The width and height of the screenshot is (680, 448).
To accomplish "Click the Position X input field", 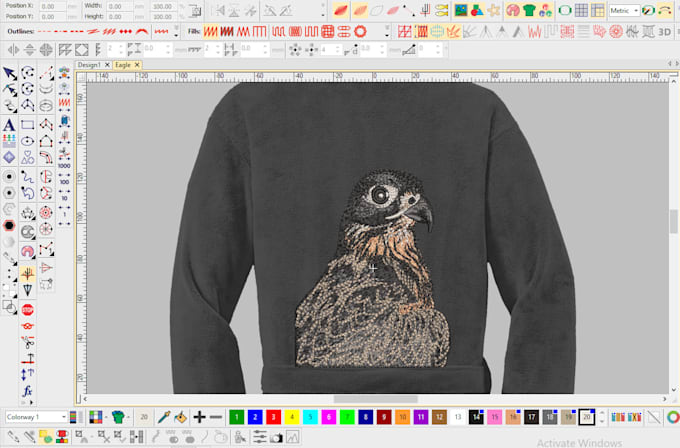I will (x=53, y=7).
